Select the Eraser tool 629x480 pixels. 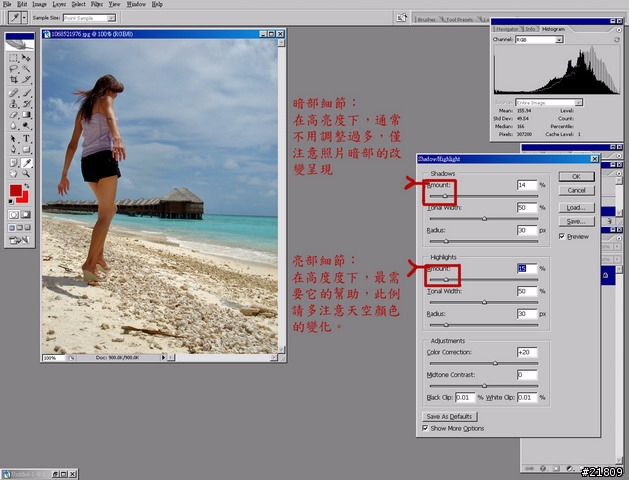click(14, 115)
